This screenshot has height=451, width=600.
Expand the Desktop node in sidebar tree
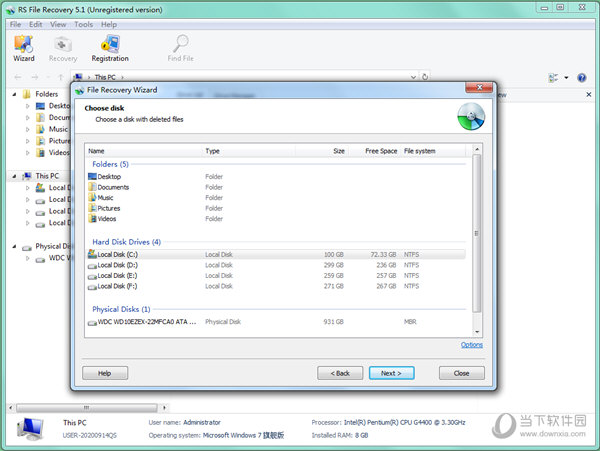click(28, 106)
